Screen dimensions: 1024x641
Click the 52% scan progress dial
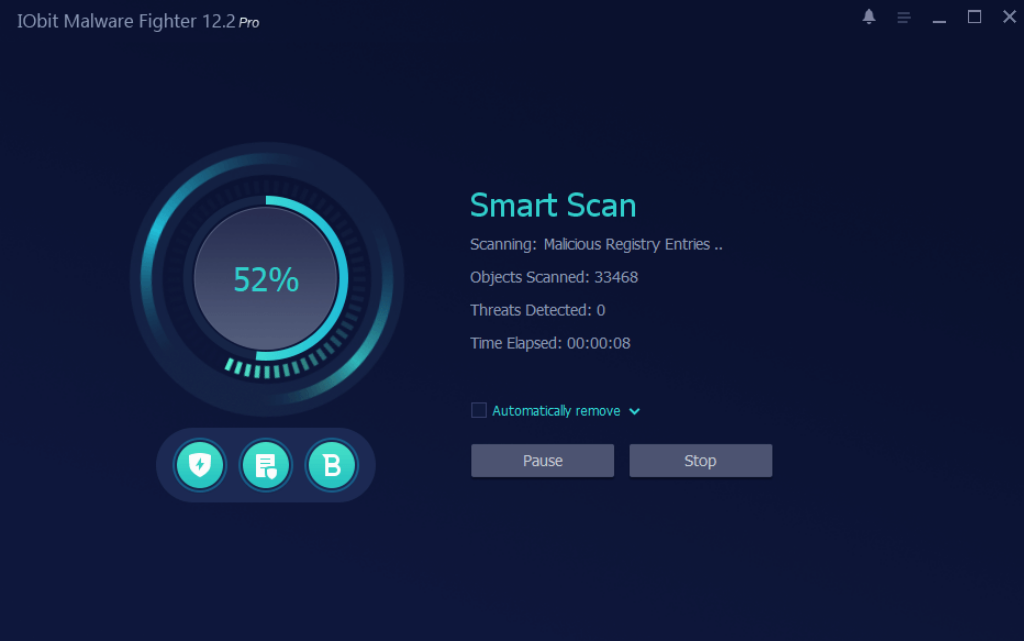pyautogui.click(x=266, y=279)
